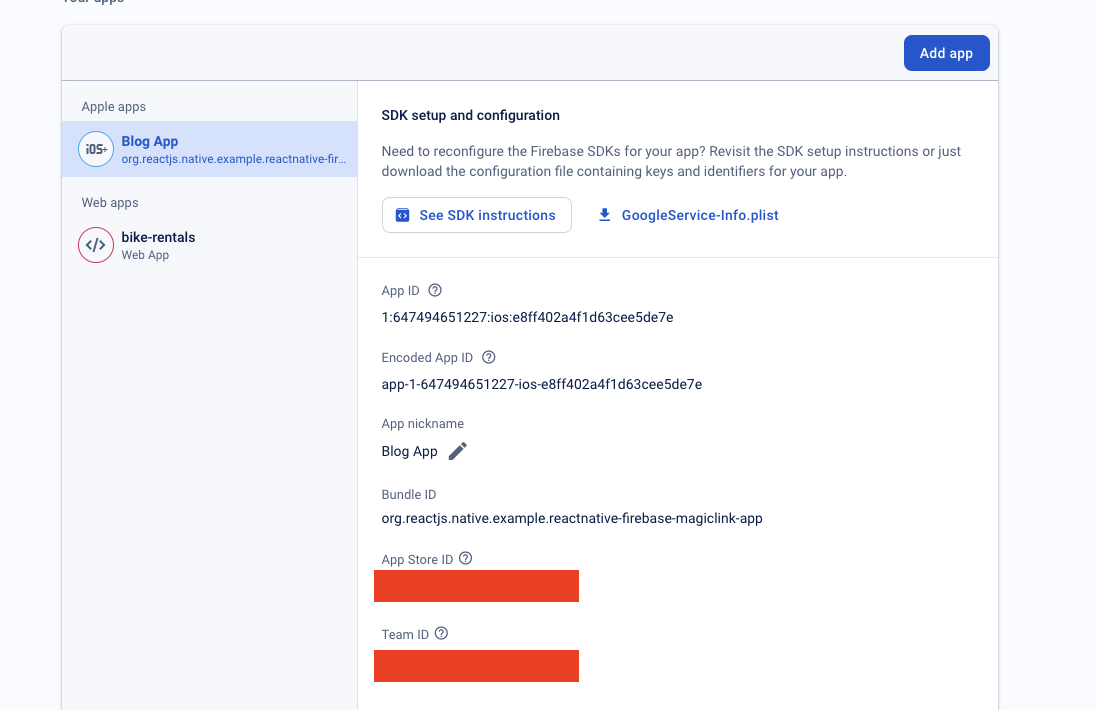Open the Encoded App ID help icon
Screen dimensions: 1097x710
click(488, 357)
